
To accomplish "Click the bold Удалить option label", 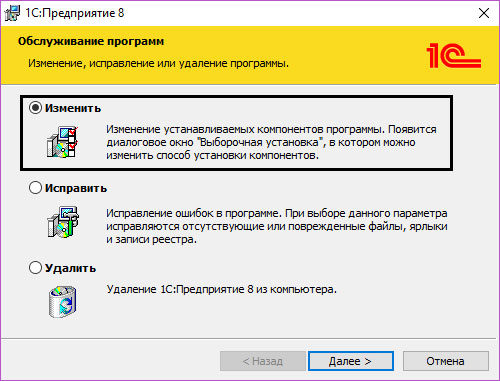I will [x=70, y=268].
